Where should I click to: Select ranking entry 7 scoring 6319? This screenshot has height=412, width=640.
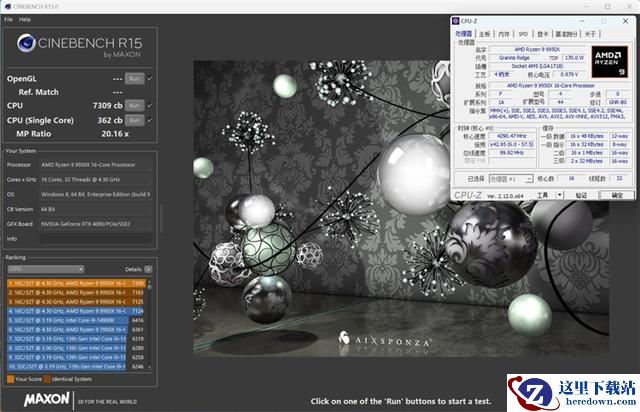(76, 339)
